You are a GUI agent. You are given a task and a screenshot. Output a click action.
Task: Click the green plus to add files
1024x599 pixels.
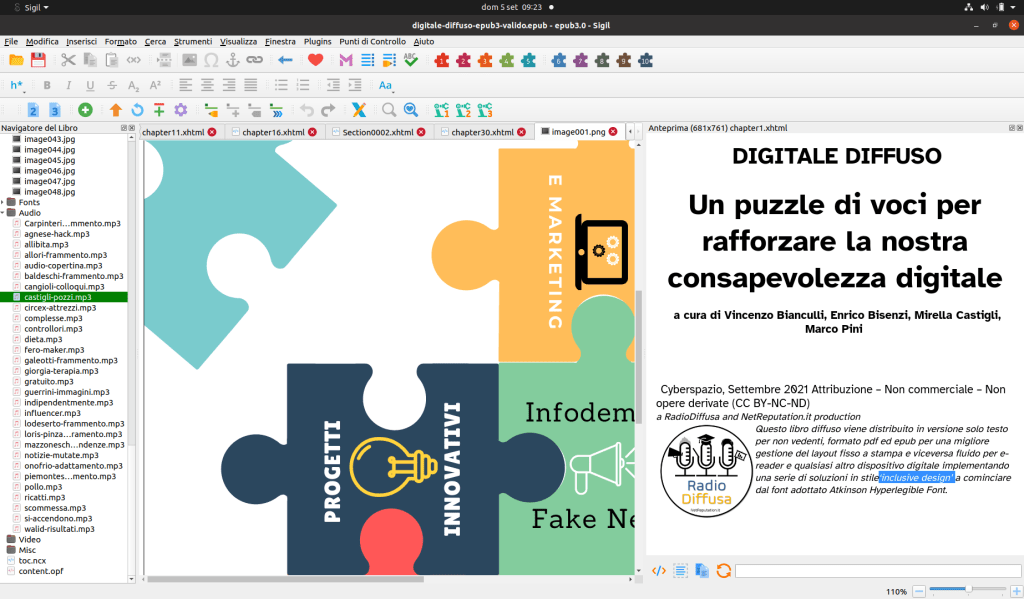[86, 109]
